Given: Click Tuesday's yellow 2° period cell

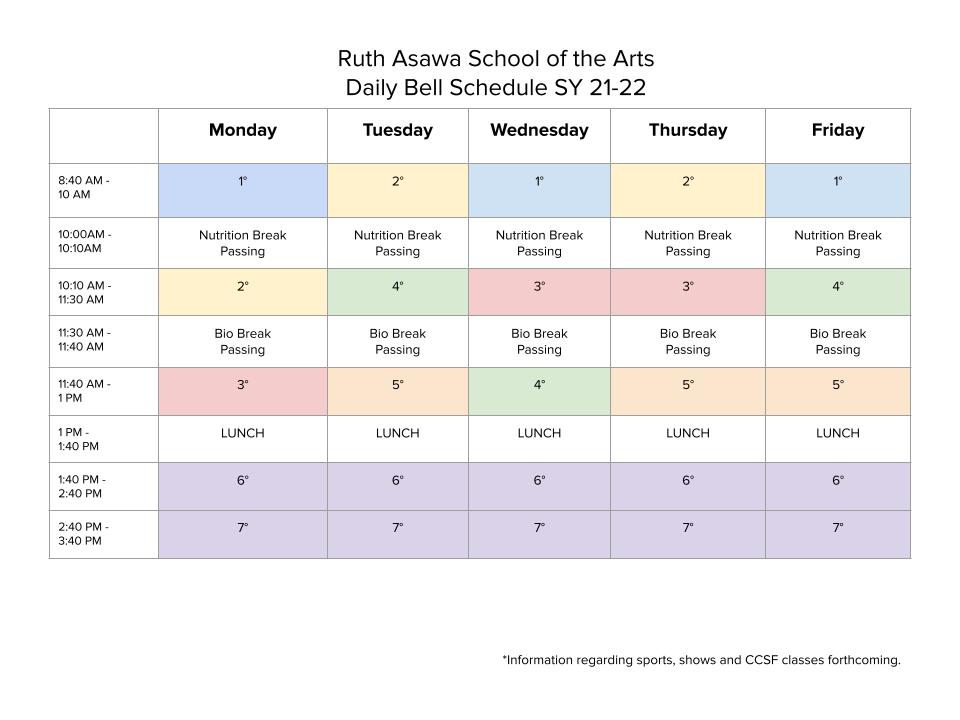Looking at the screenshot, I should click(398, 190).
